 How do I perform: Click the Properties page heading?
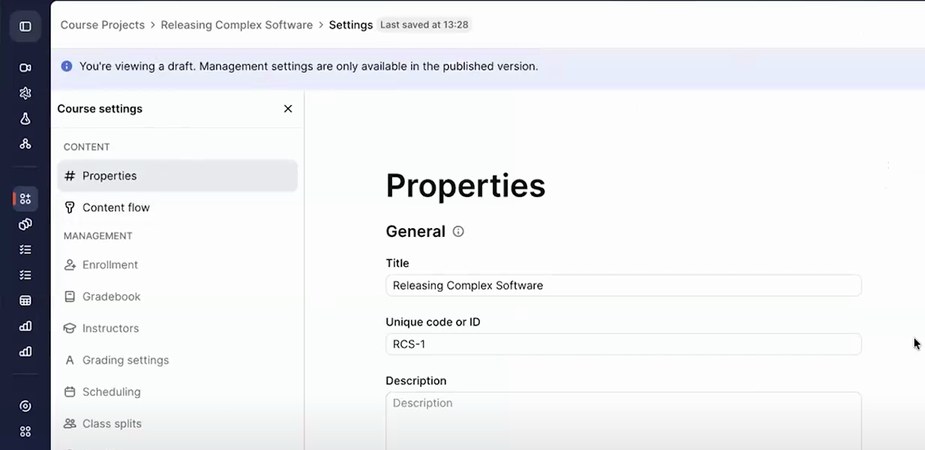coord(465,186)
